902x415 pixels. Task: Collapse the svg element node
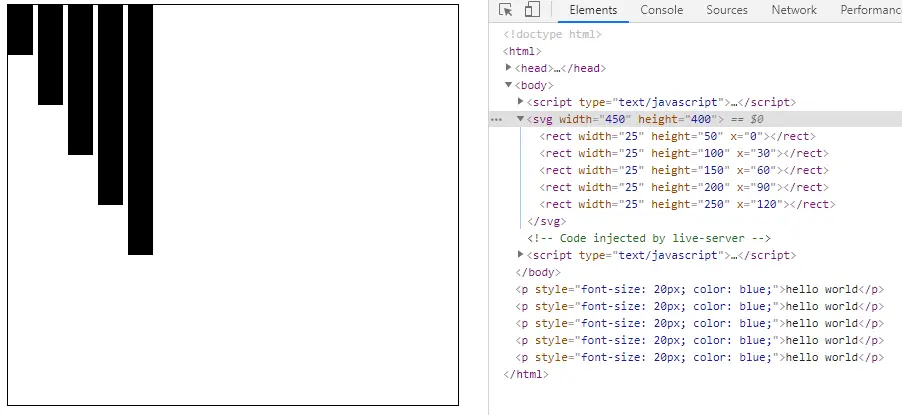point(521,119)
